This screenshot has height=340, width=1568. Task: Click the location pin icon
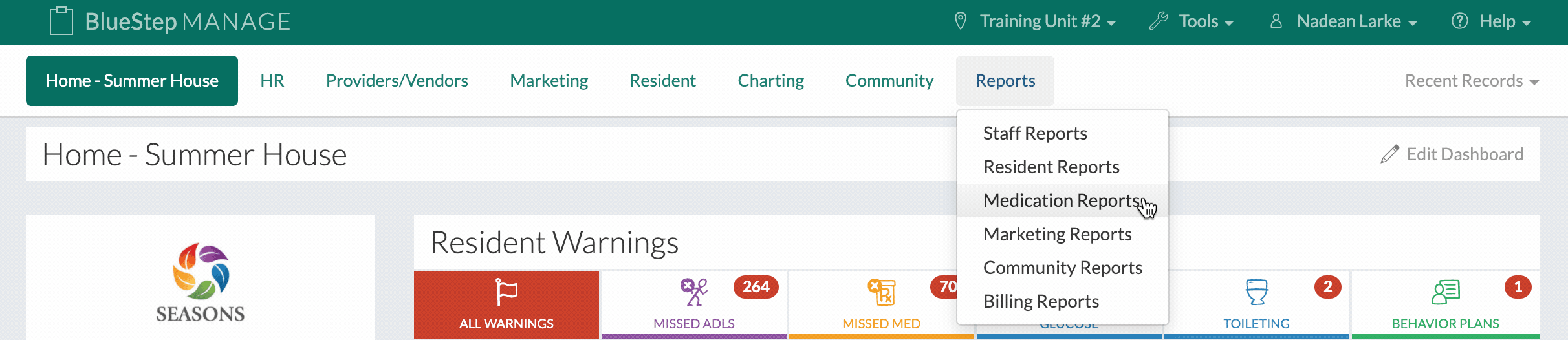pos(961,21)
